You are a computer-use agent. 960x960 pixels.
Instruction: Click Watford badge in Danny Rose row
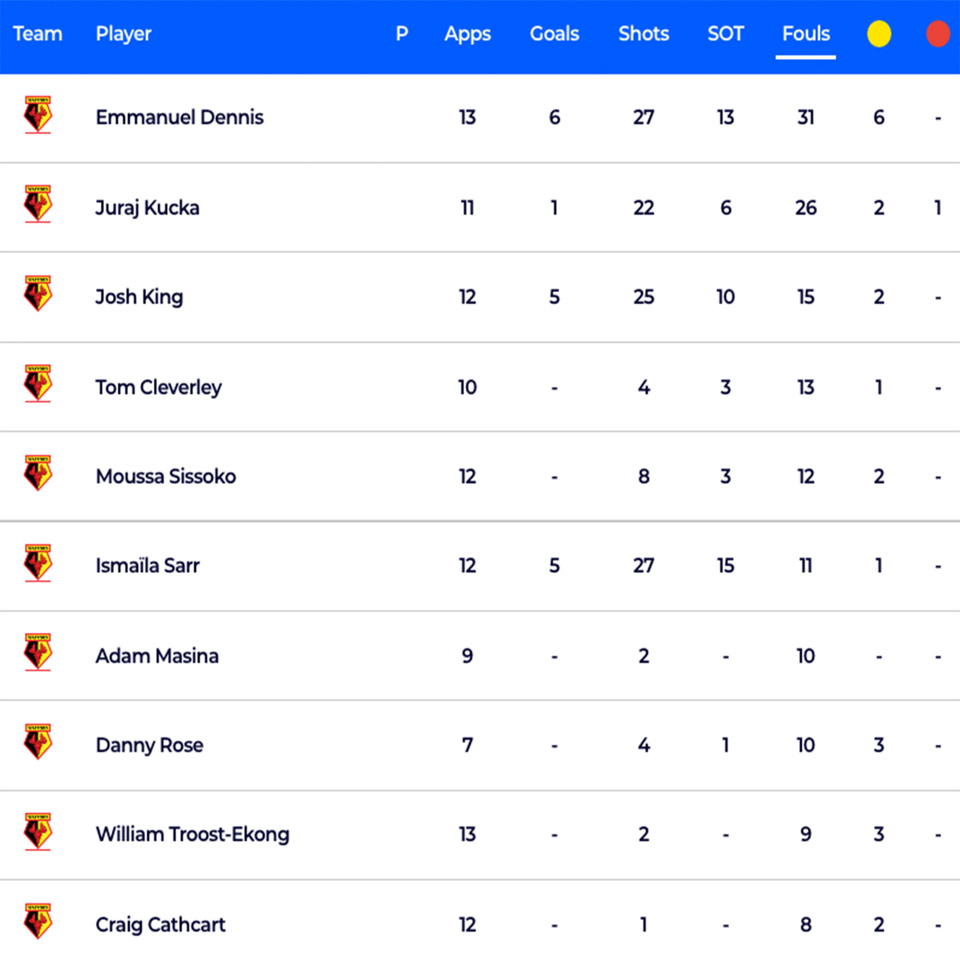37,742
